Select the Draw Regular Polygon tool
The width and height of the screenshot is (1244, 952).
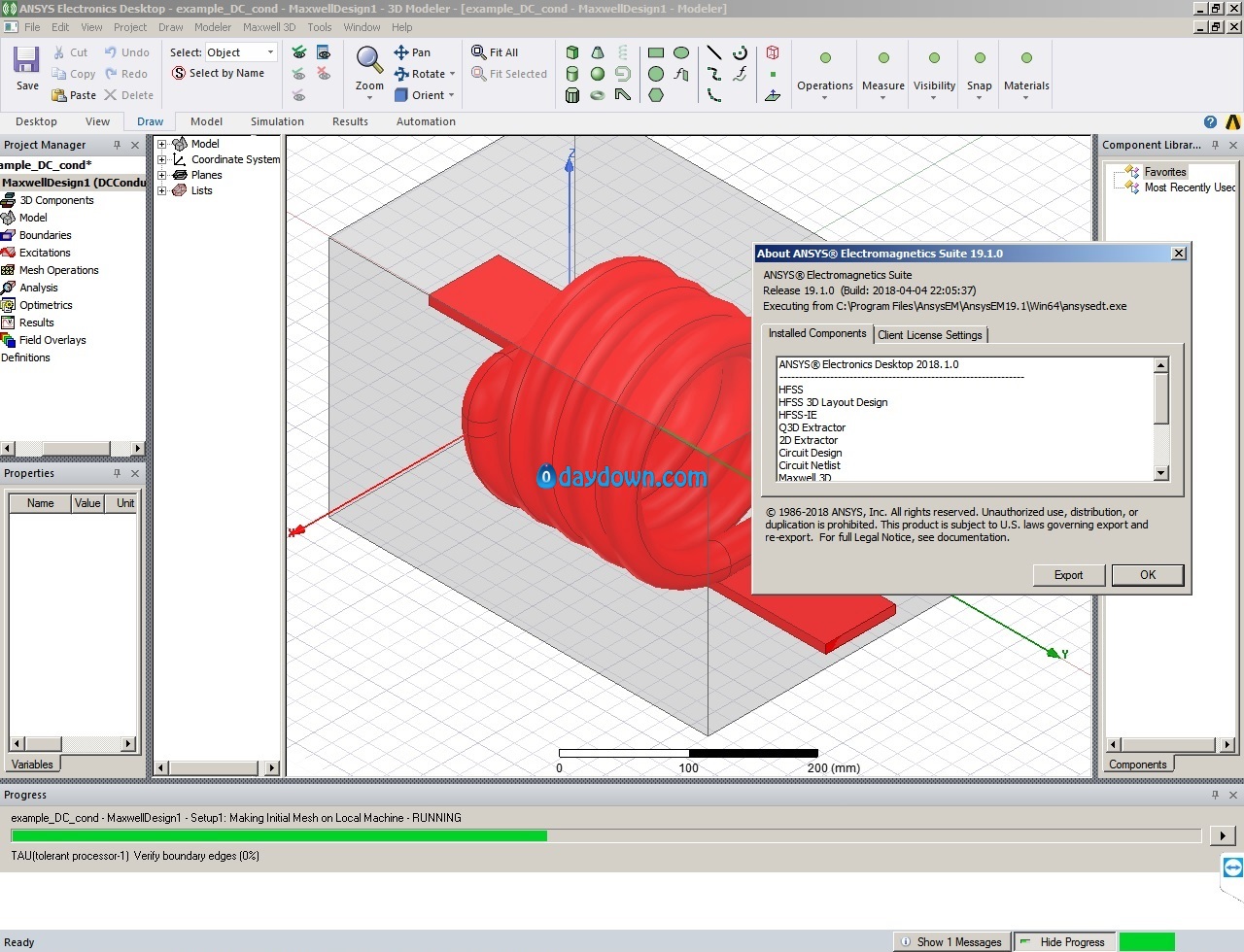[x=656, y=95]
